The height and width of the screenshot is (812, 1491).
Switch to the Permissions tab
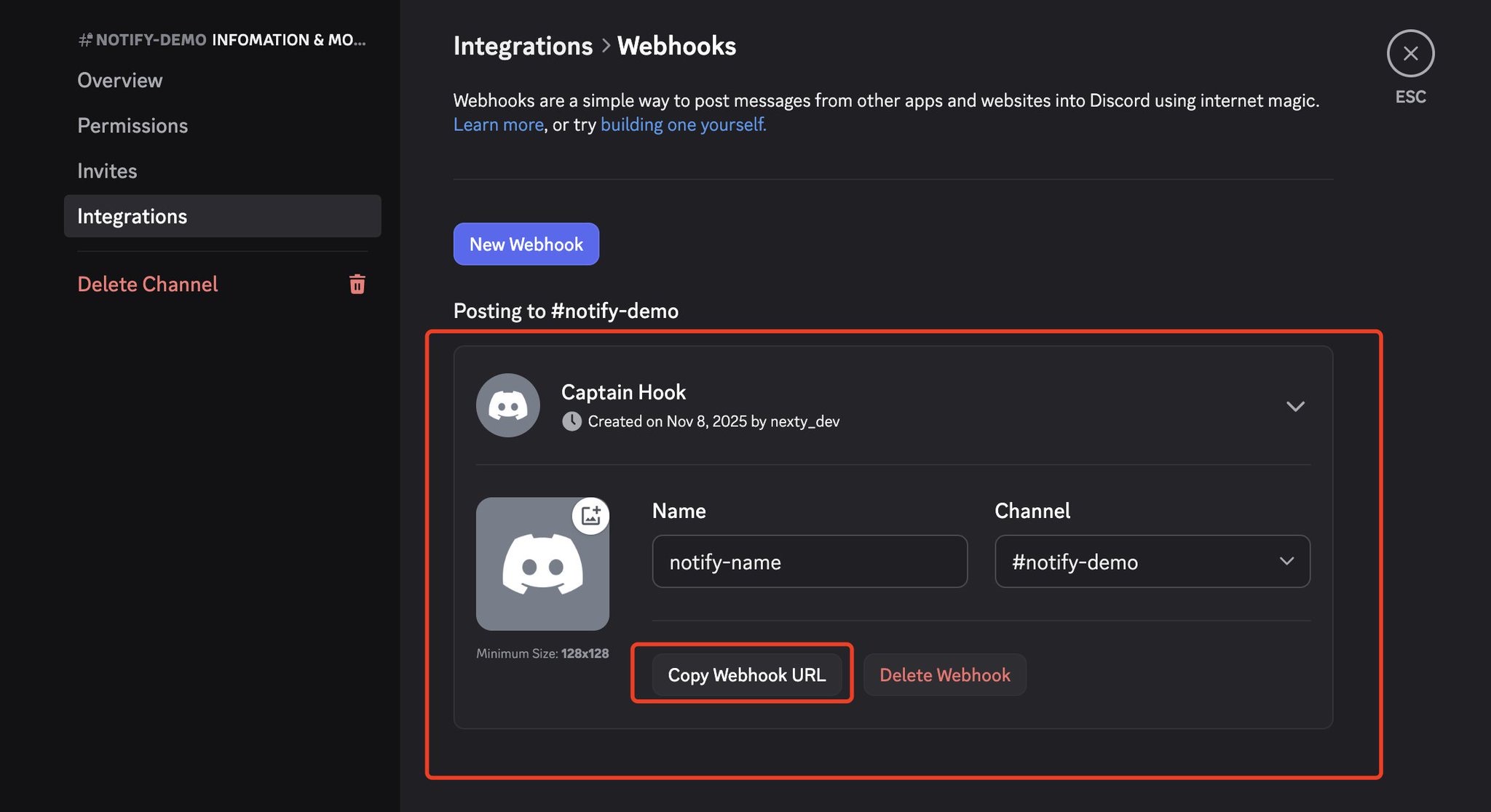(133, 125)
